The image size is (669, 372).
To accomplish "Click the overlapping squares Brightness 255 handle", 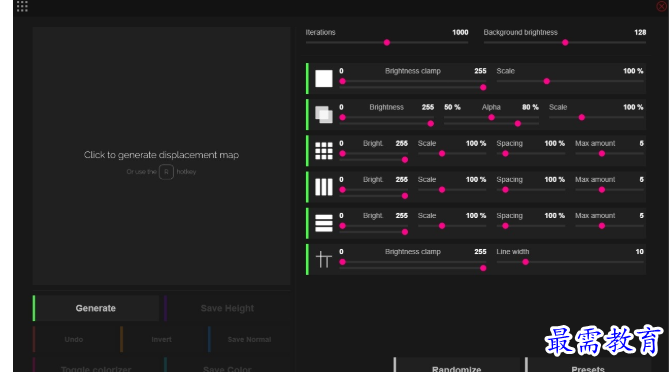I will point(430,124).
